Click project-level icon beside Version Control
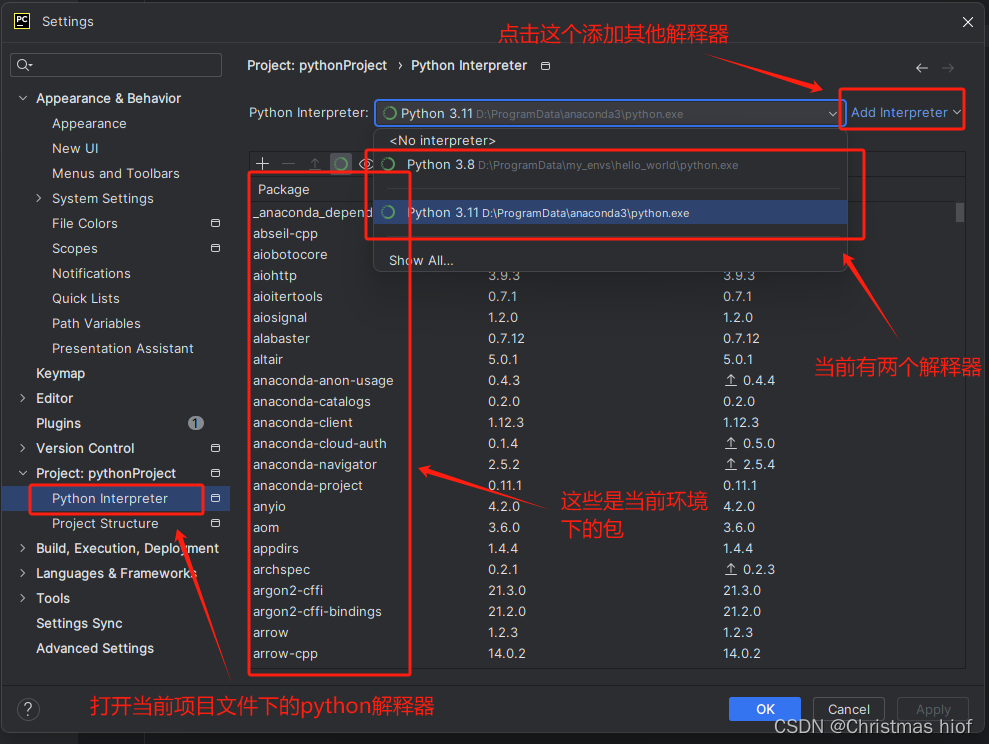Screen dimensions: 989x744 point(215,448)
